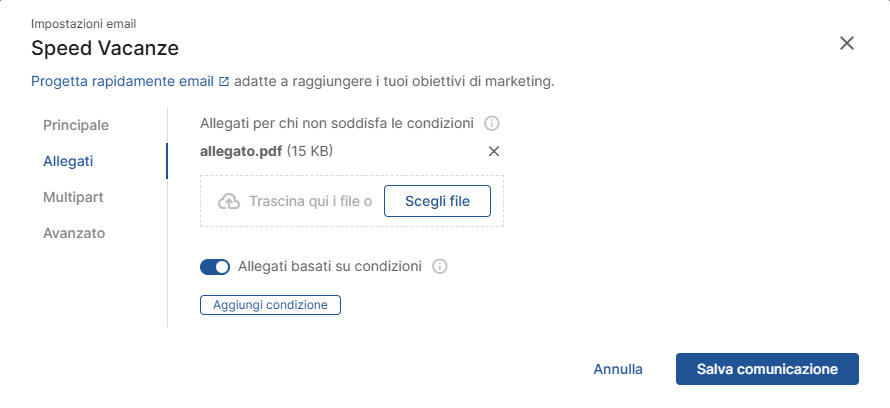890x408 pixels.
Task: Click the 'Speed Vacanze' dialog title
Action: pyautogui.click(x=105, y=48)
